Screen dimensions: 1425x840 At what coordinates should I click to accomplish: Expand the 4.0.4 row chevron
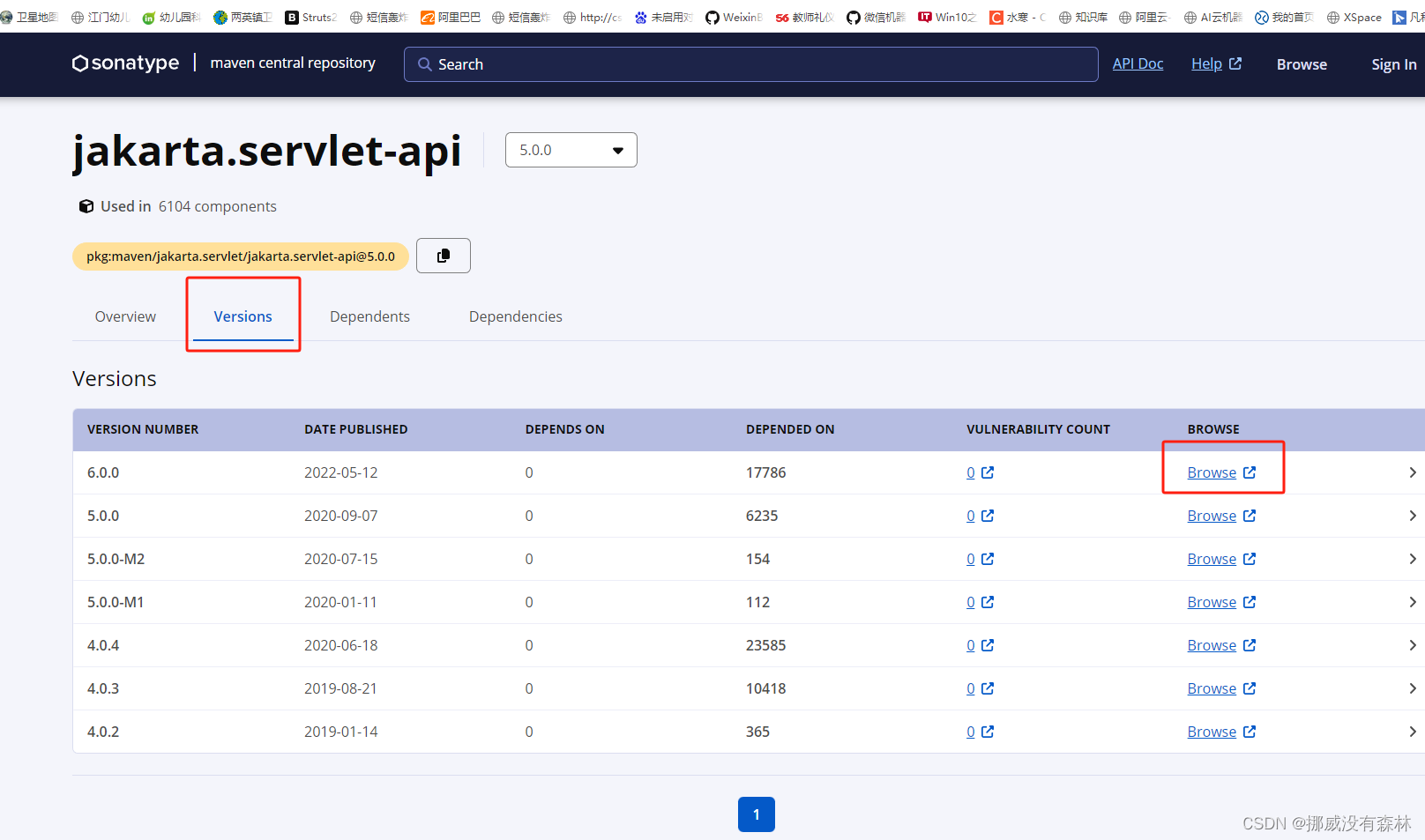pos(1413,645)
